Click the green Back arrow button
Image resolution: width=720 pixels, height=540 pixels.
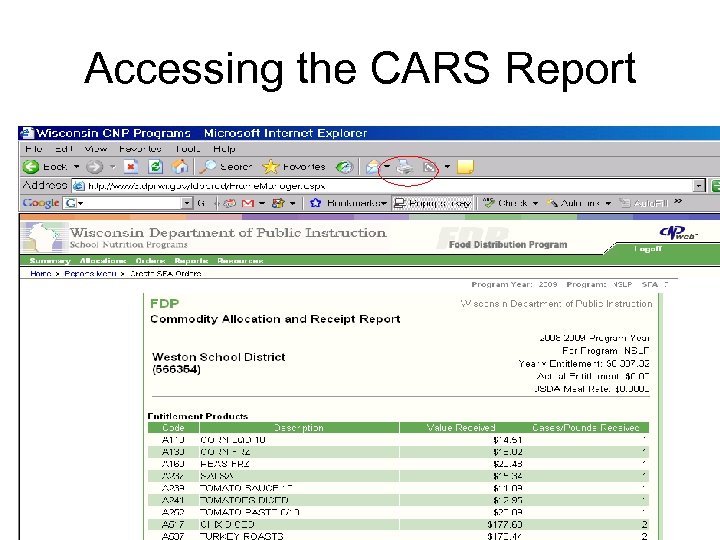(31, 167)
